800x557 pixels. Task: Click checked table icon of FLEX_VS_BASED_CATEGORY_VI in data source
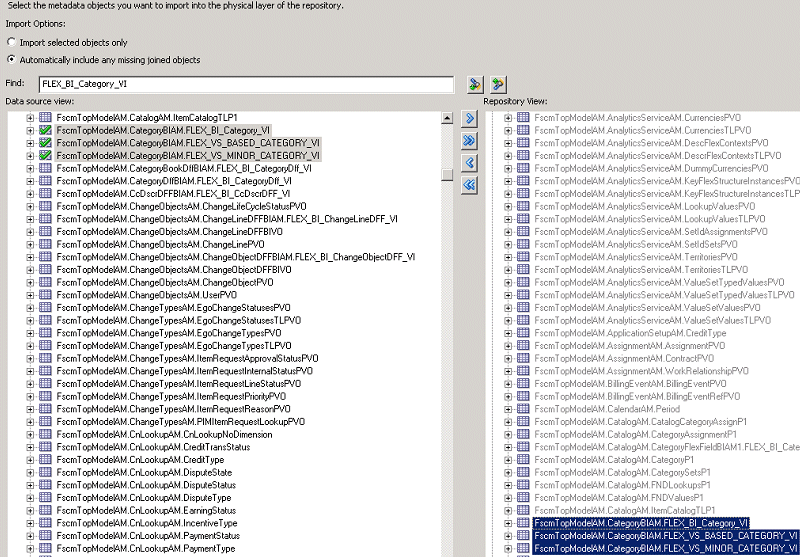click(45, 143)
